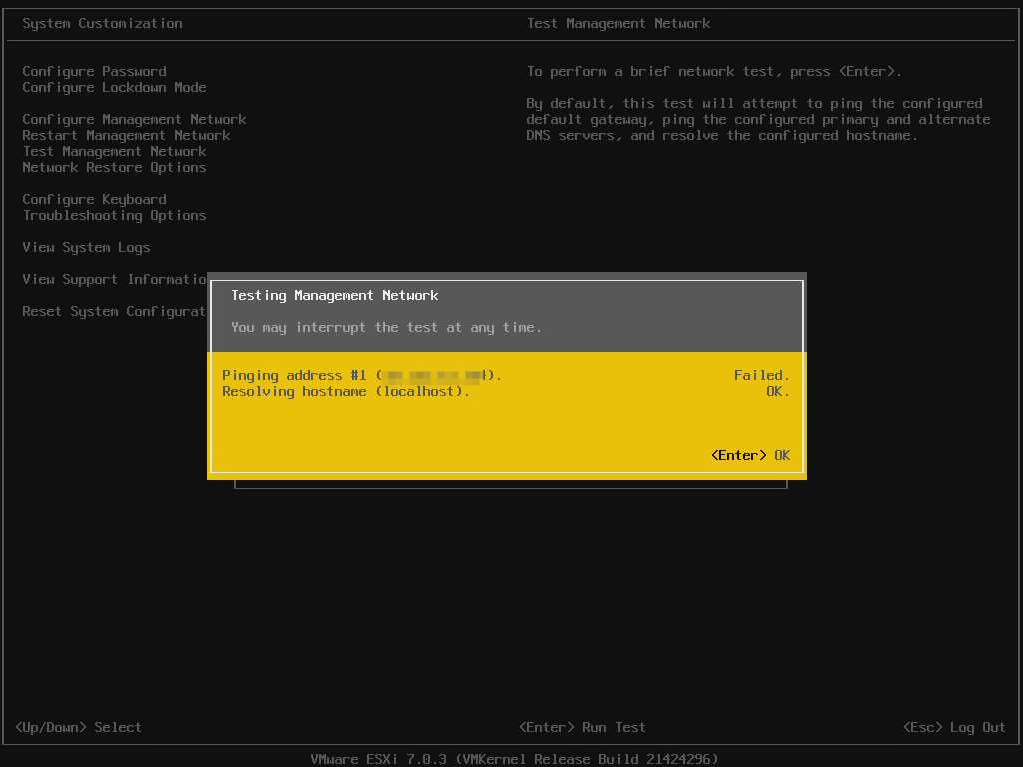This screenshot has width=1023, height=767.
Task: Select the Configure Password menu entry
Action: 94,71
